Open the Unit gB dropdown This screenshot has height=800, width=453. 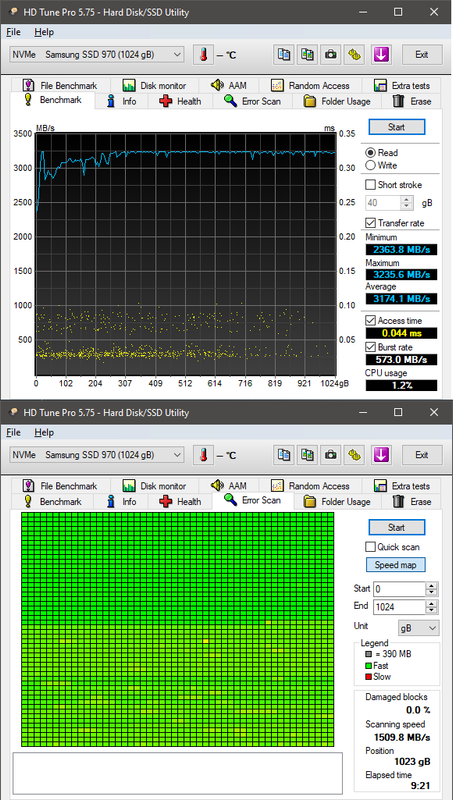pos(418,628)
